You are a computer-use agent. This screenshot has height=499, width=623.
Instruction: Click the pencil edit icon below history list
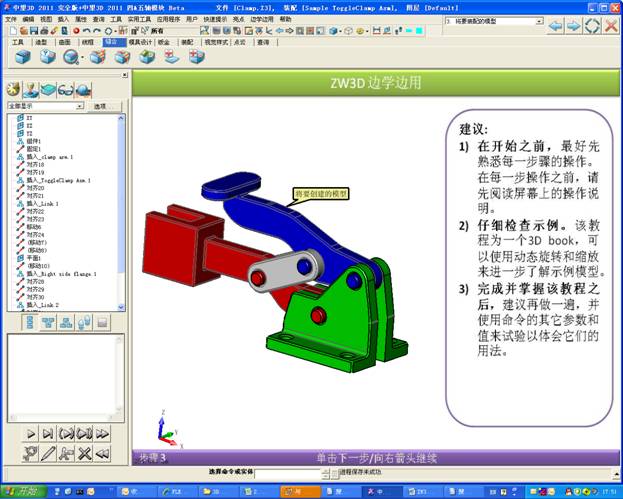coord(48,453)
